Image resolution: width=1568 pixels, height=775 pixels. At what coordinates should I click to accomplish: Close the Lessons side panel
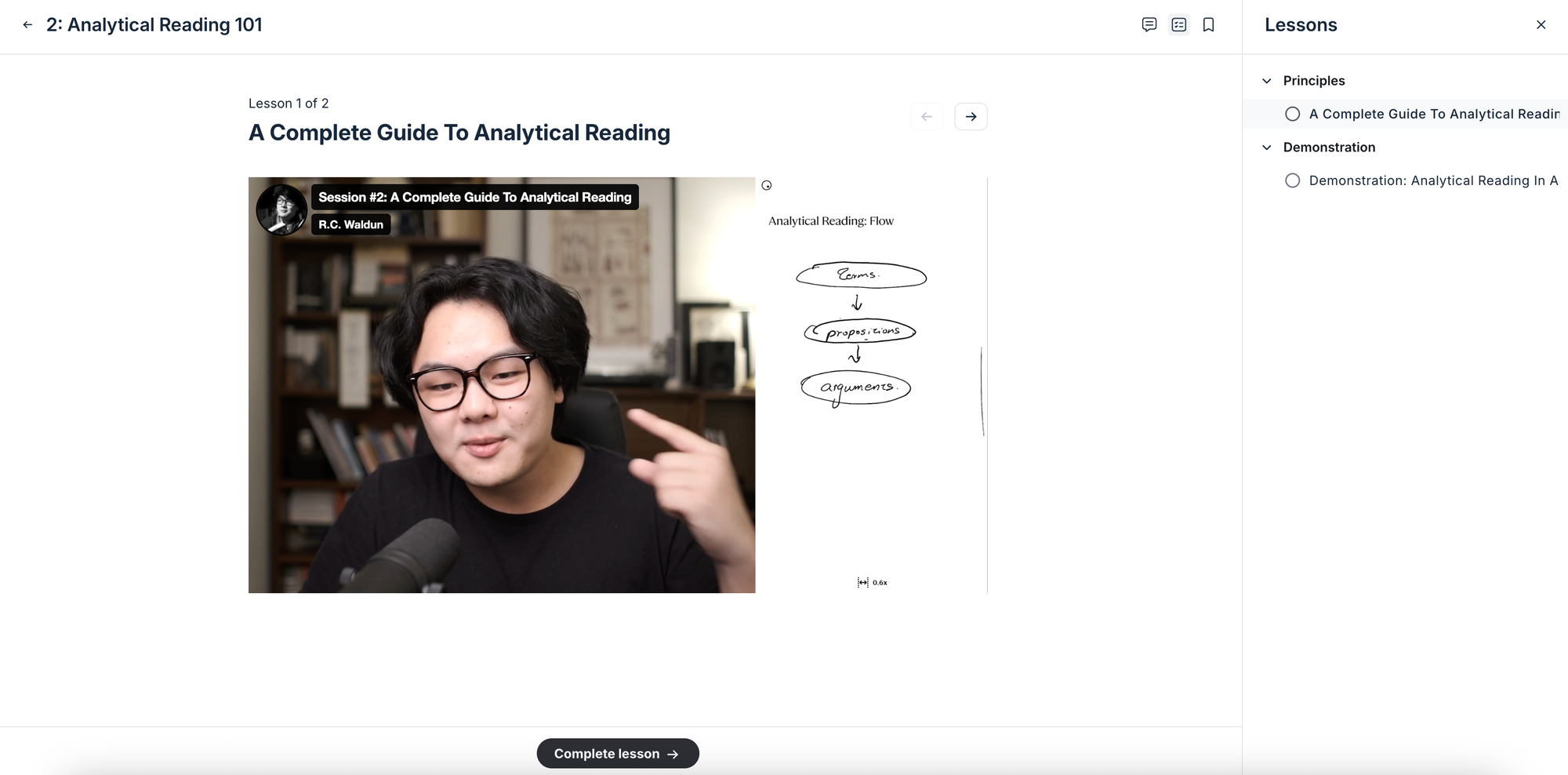pos(1541,25)
